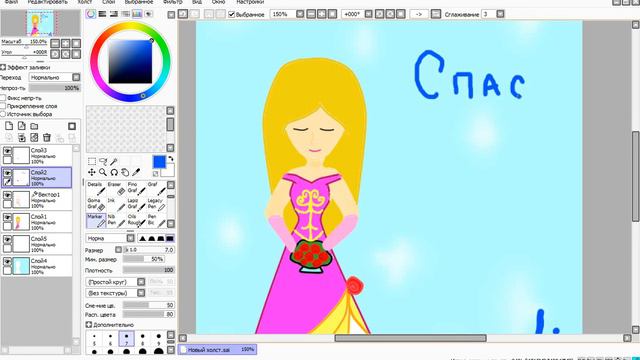Screen dimensions: 640x360
Task: Enable Источник выбора checkbox
Action: pos(3,114)
